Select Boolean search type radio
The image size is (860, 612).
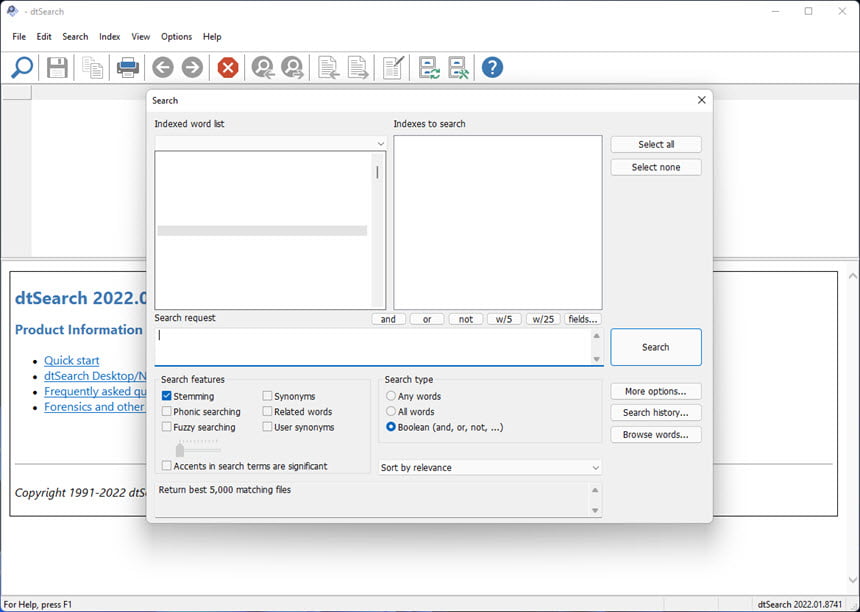(x=391, y=426)
